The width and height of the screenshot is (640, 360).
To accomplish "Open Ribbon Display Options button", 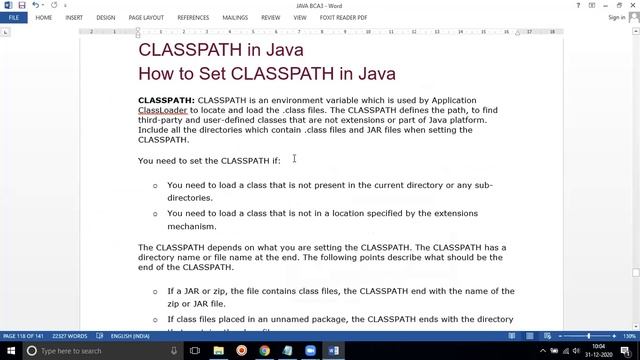I will [592, 5].
